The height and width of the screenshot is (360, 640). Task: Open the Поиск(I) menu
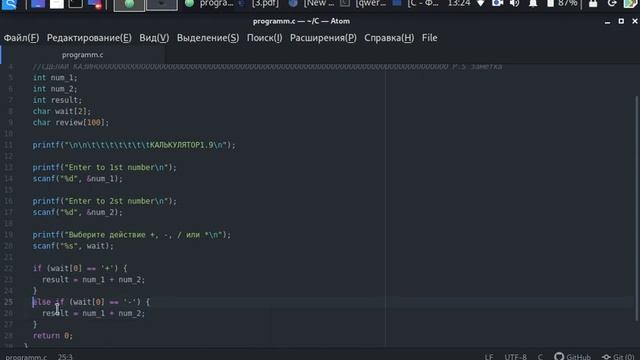(x=264, y=38)
